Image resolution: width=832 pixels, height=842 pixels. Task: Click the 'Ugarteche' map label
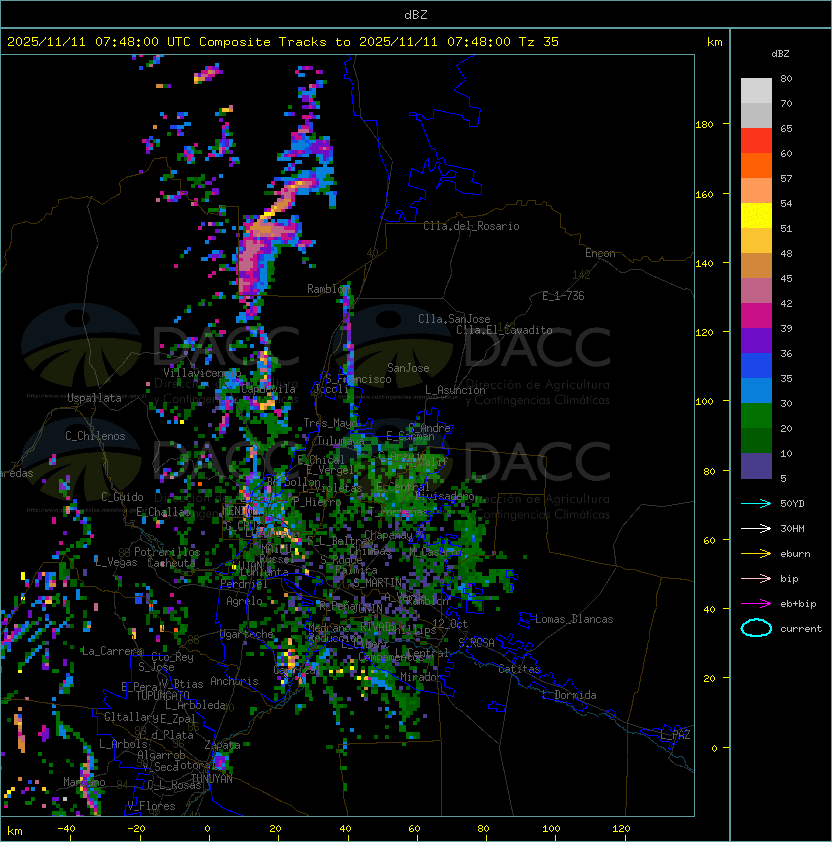click(x=247, y=634)
